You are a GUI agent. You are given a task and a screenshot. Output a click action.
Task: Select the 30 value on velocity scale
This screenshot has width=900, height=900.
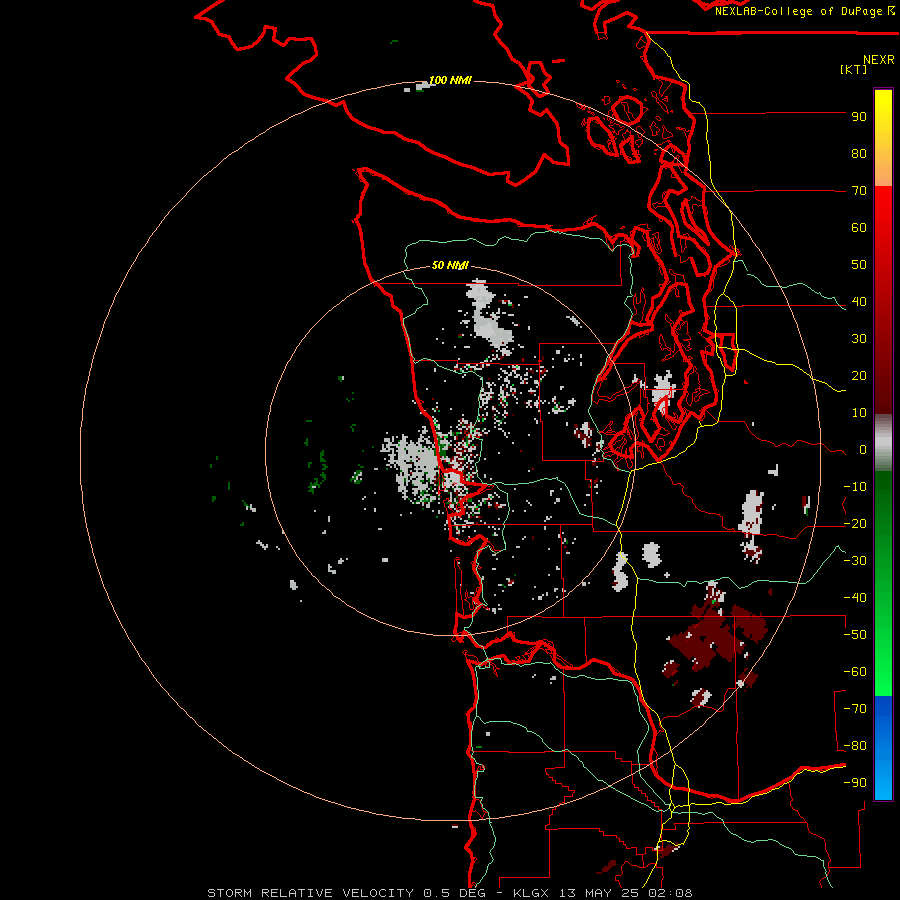point(859,339)
